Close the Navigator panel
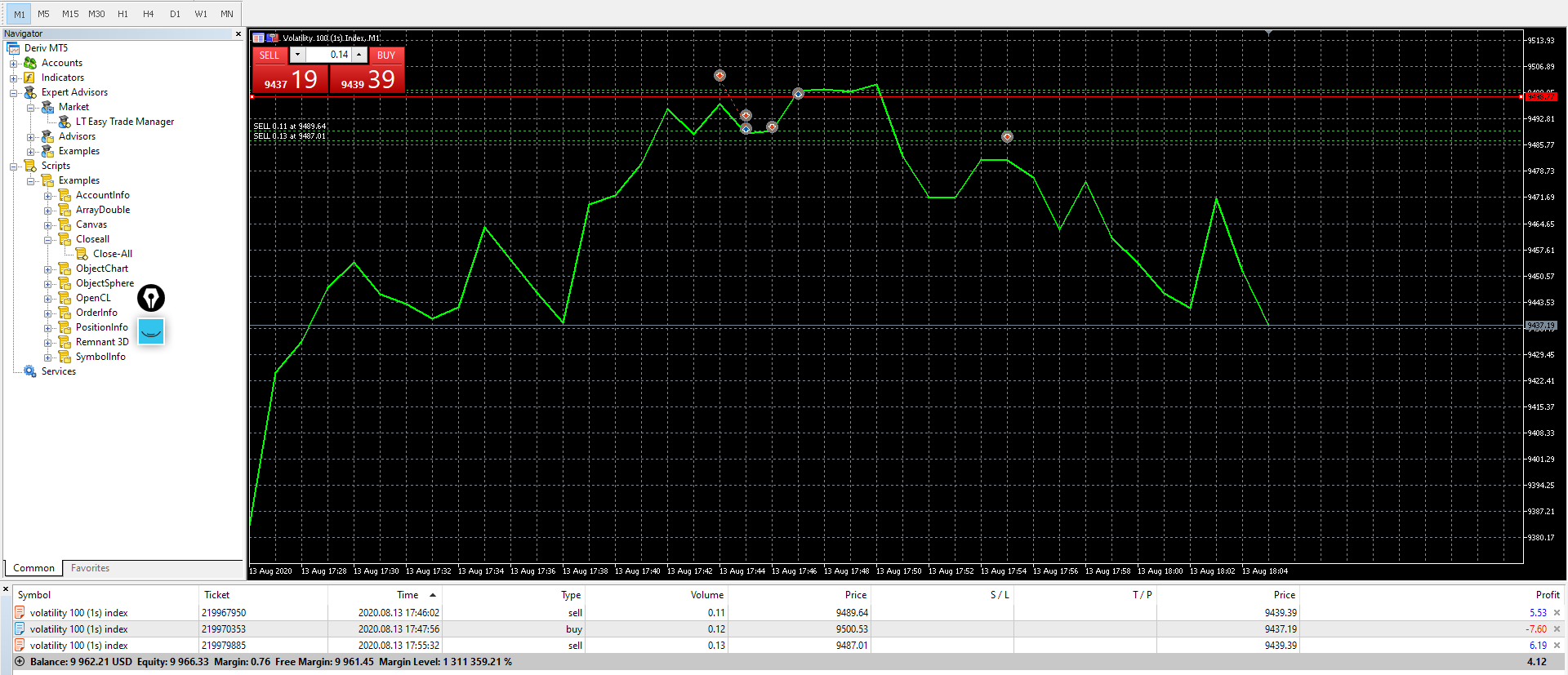This screenshot has height=675, width=1568. coord(238,33)
